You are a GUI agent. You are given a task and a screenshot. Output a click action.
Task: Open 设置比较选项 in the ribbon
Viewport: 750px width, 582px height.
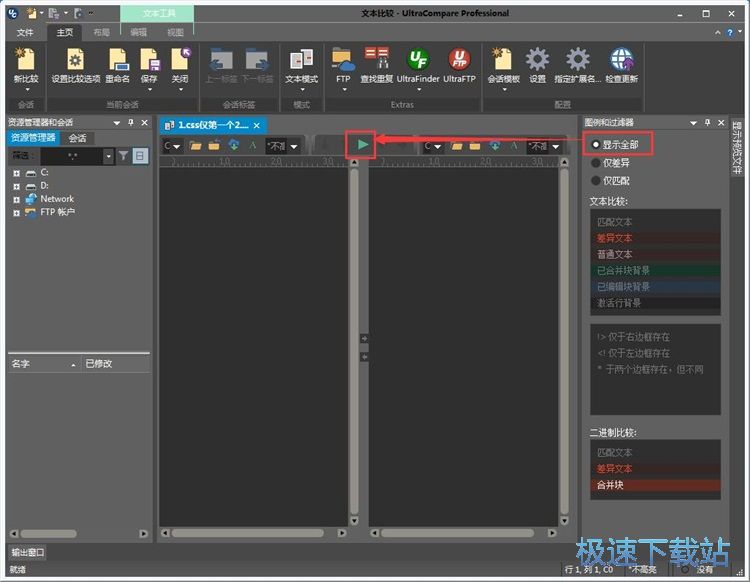coord(76,62)
